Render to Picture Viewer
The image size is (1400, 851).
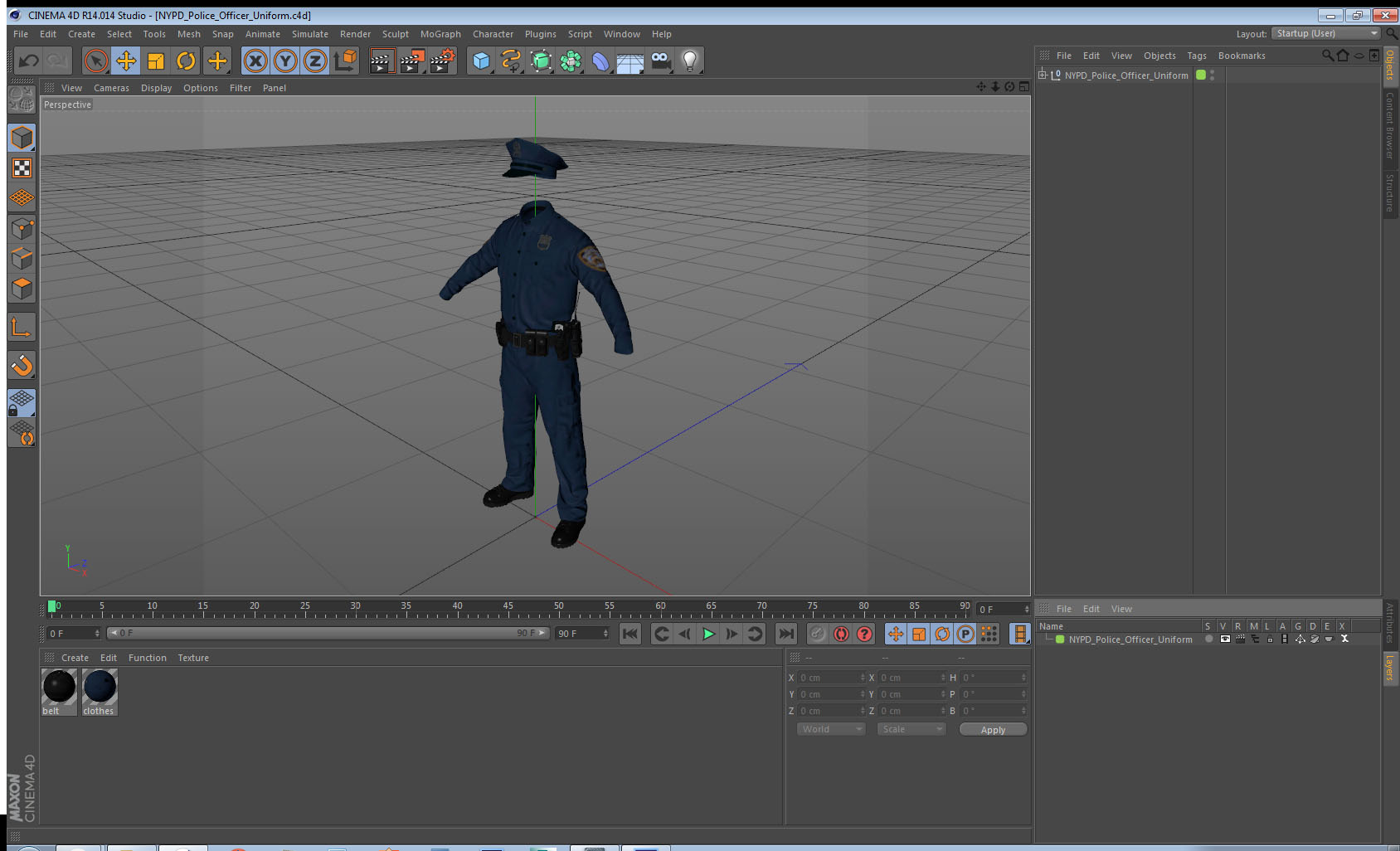coord(411,61)
